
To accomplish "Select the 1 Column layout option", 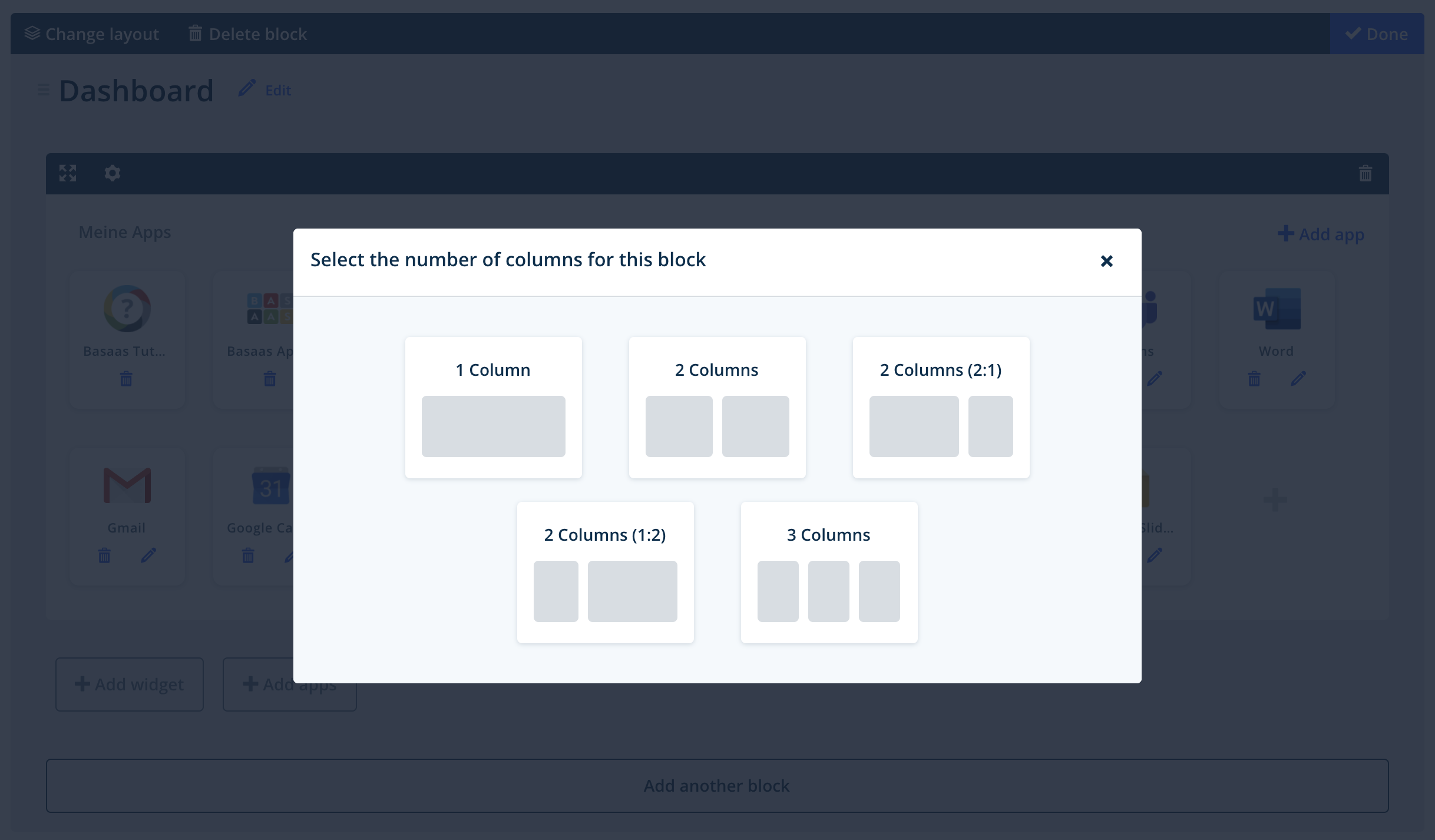I will [x=494, y=408].
